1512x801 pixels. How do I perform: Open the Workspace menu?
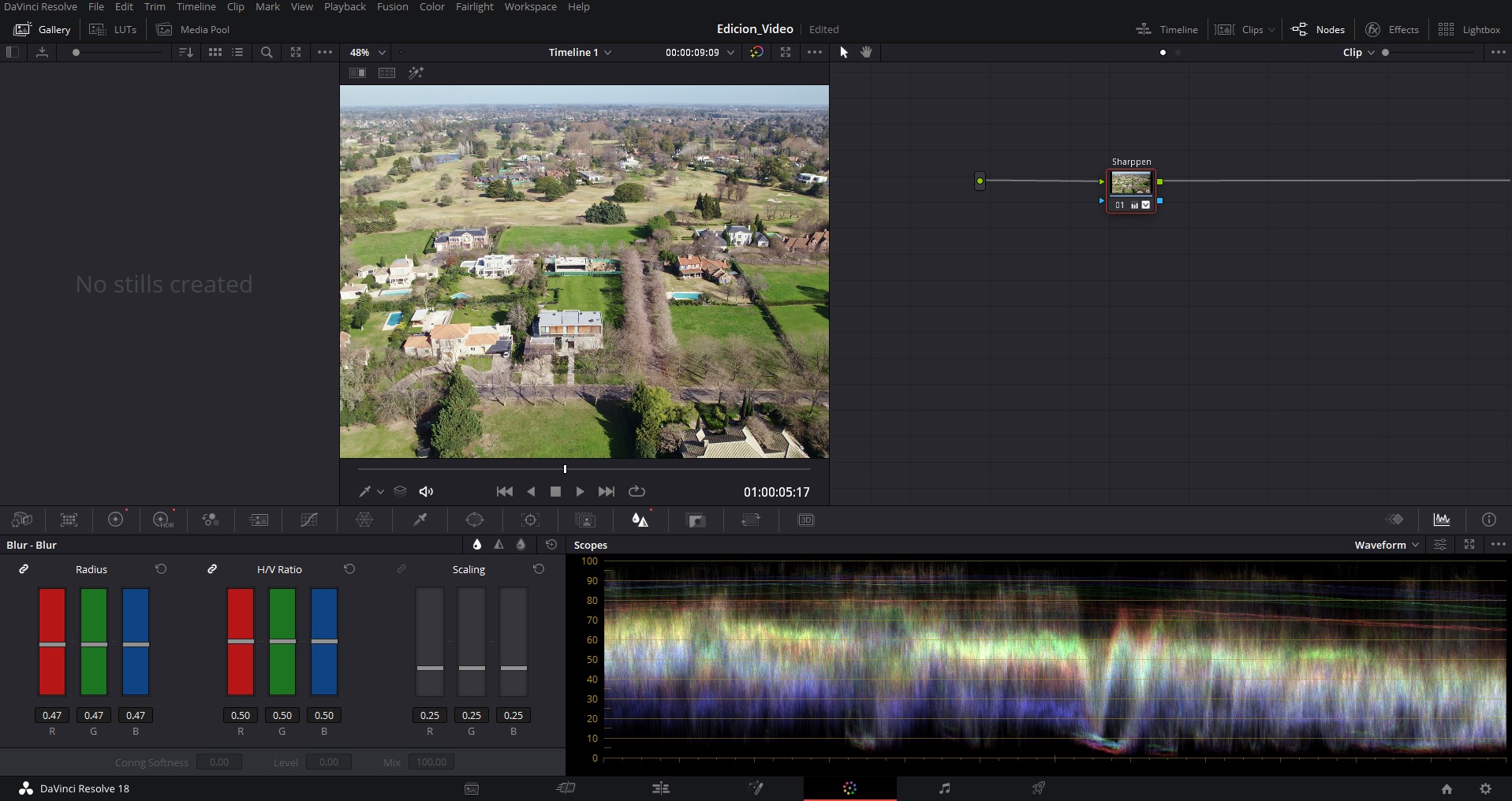(x=531, y=6)
